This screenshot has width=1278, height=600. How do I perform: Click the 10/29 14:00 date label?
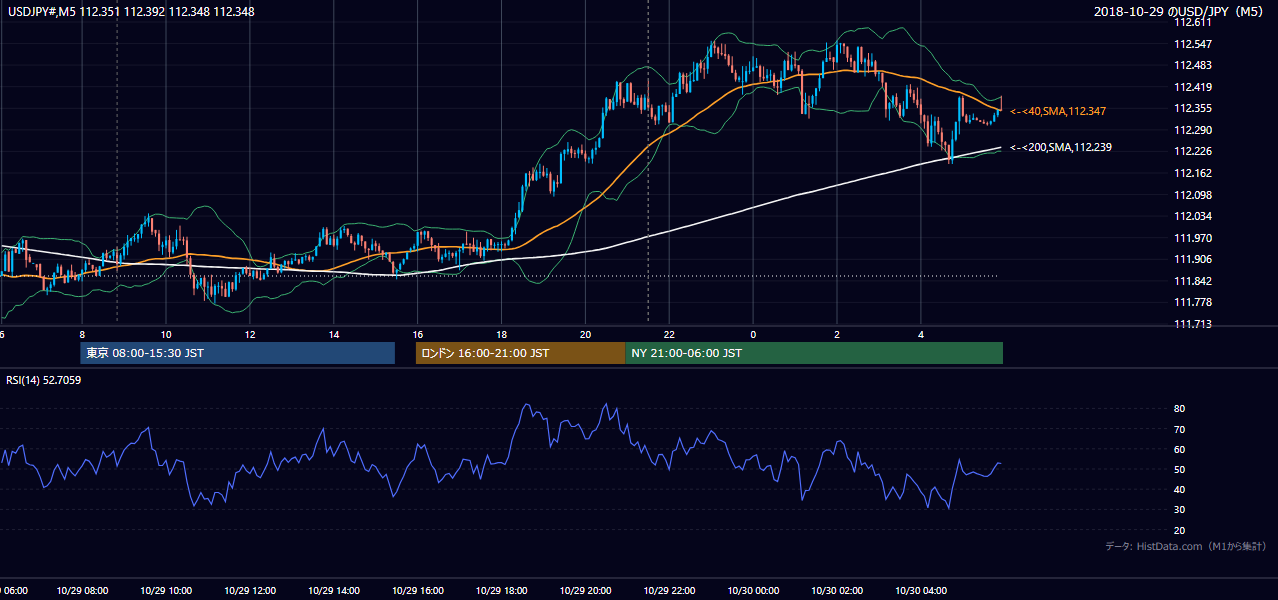coord(334,591)
